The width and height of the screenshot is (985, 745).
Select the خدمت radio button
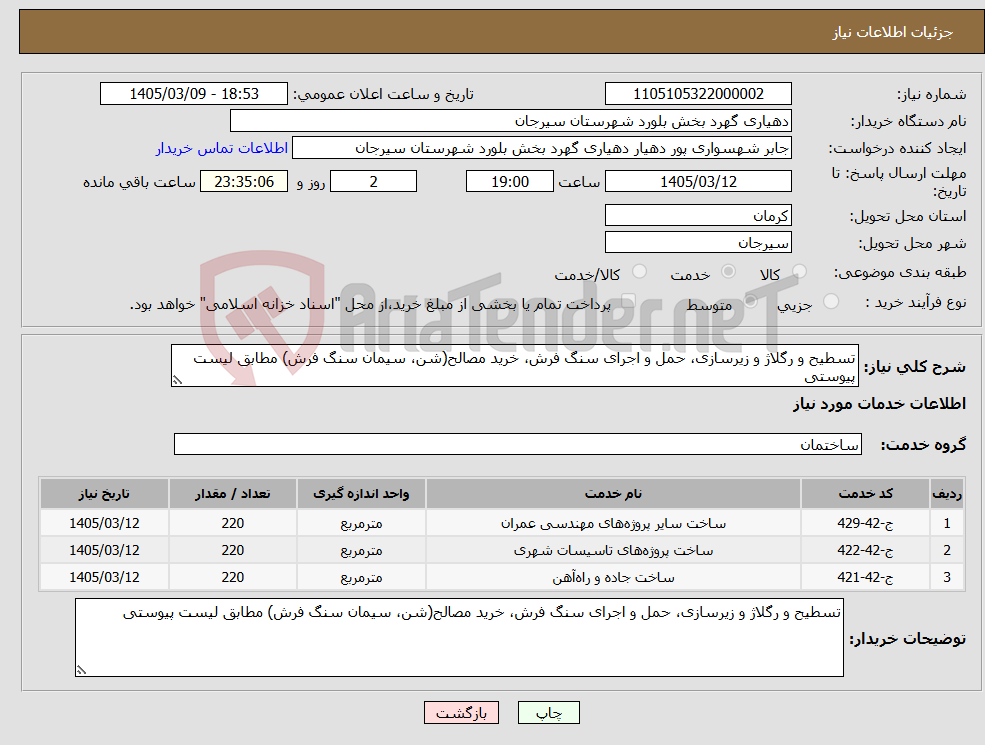(x=728, y=271)
